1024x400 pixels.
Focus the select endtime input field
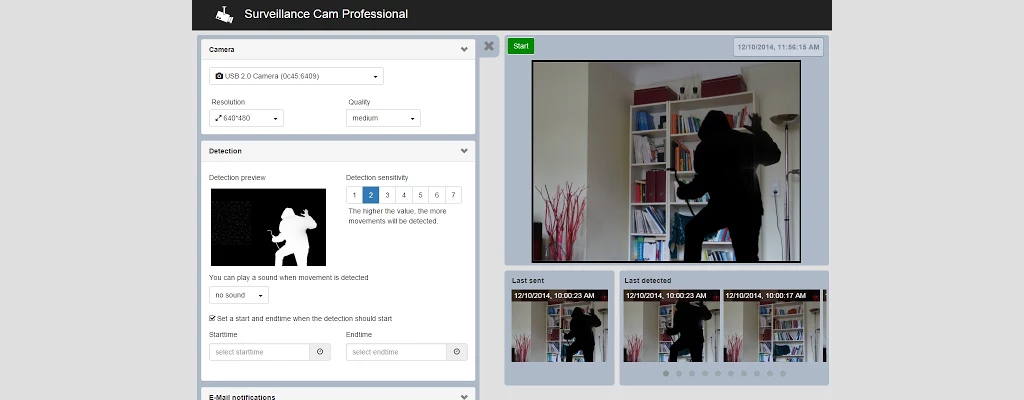click(396, 352)
